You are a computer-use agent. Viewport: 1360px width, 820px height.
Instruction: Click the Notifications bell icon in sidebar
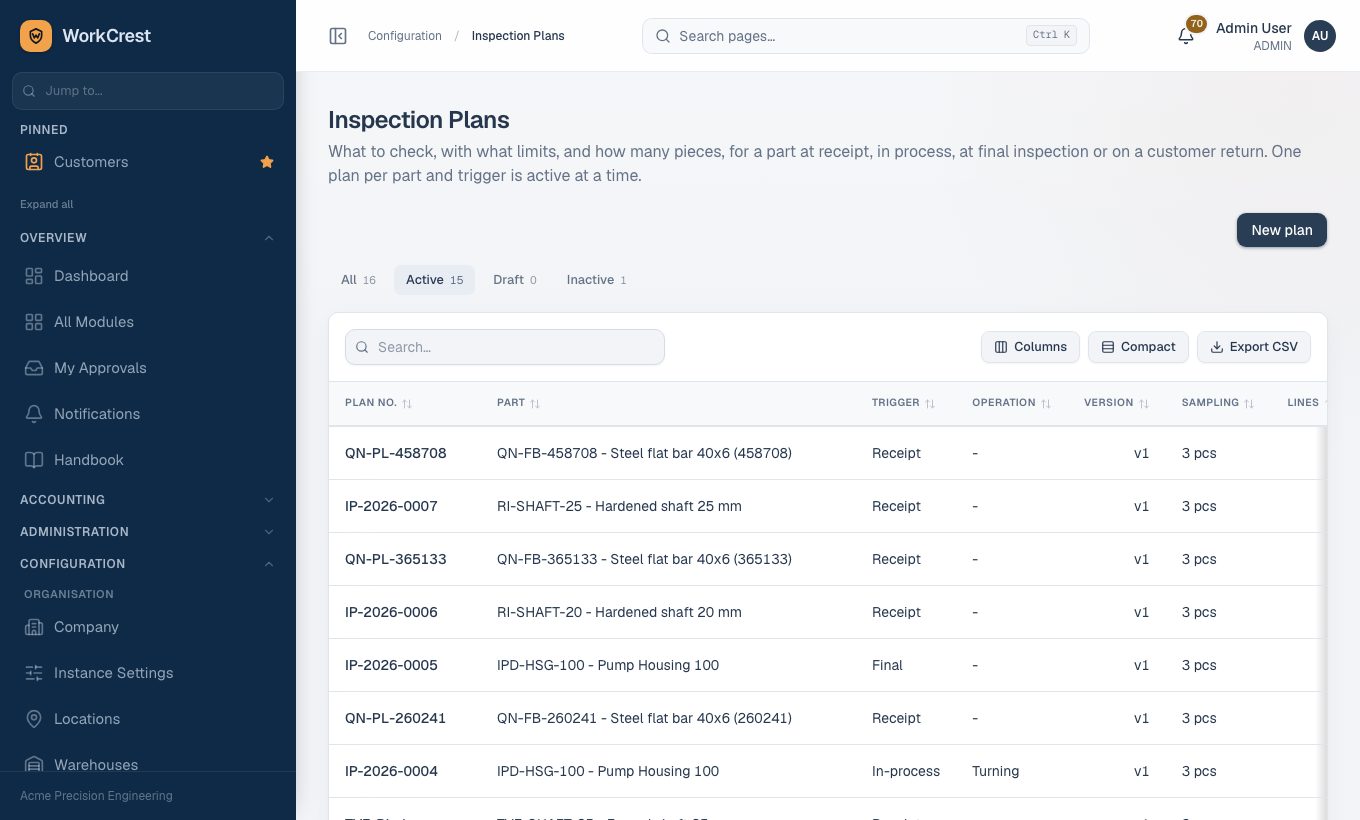click(x=34, y=414)
